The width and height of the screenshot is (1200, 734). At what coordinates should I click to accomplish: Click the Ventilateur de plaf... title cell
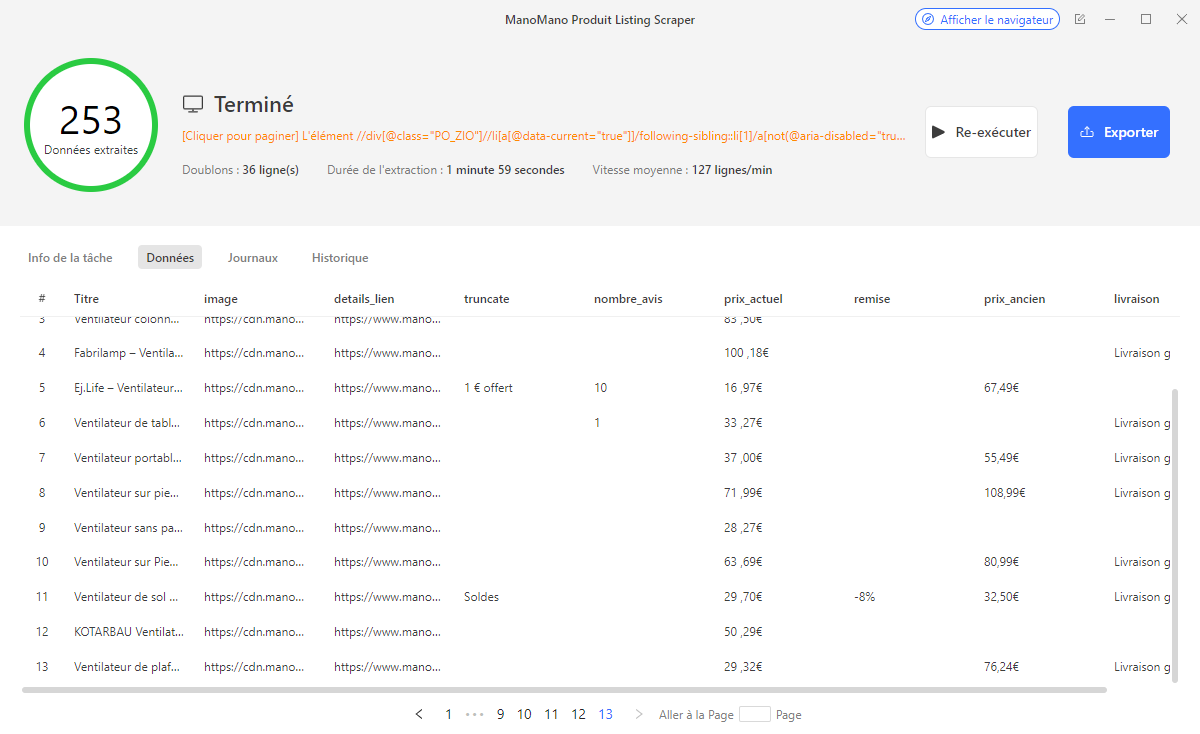coord(128,667)
